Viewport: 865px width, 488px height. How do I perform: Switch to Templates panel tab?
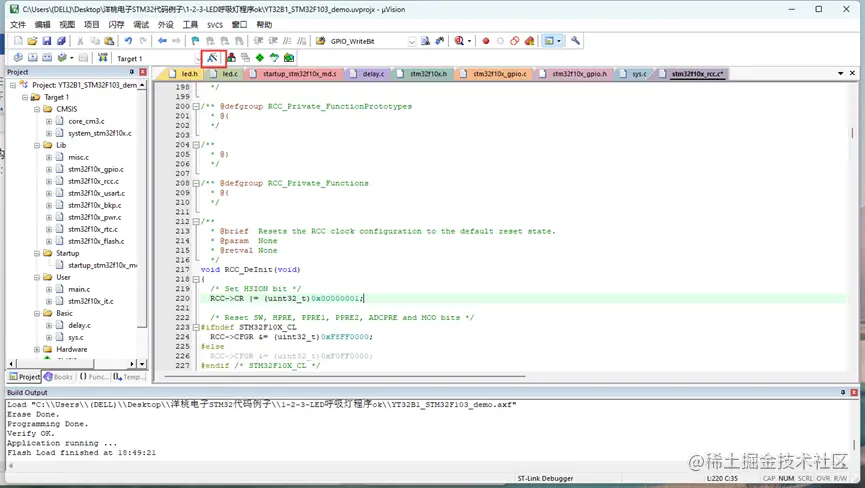pyautogui.click(x=129, y=377)
